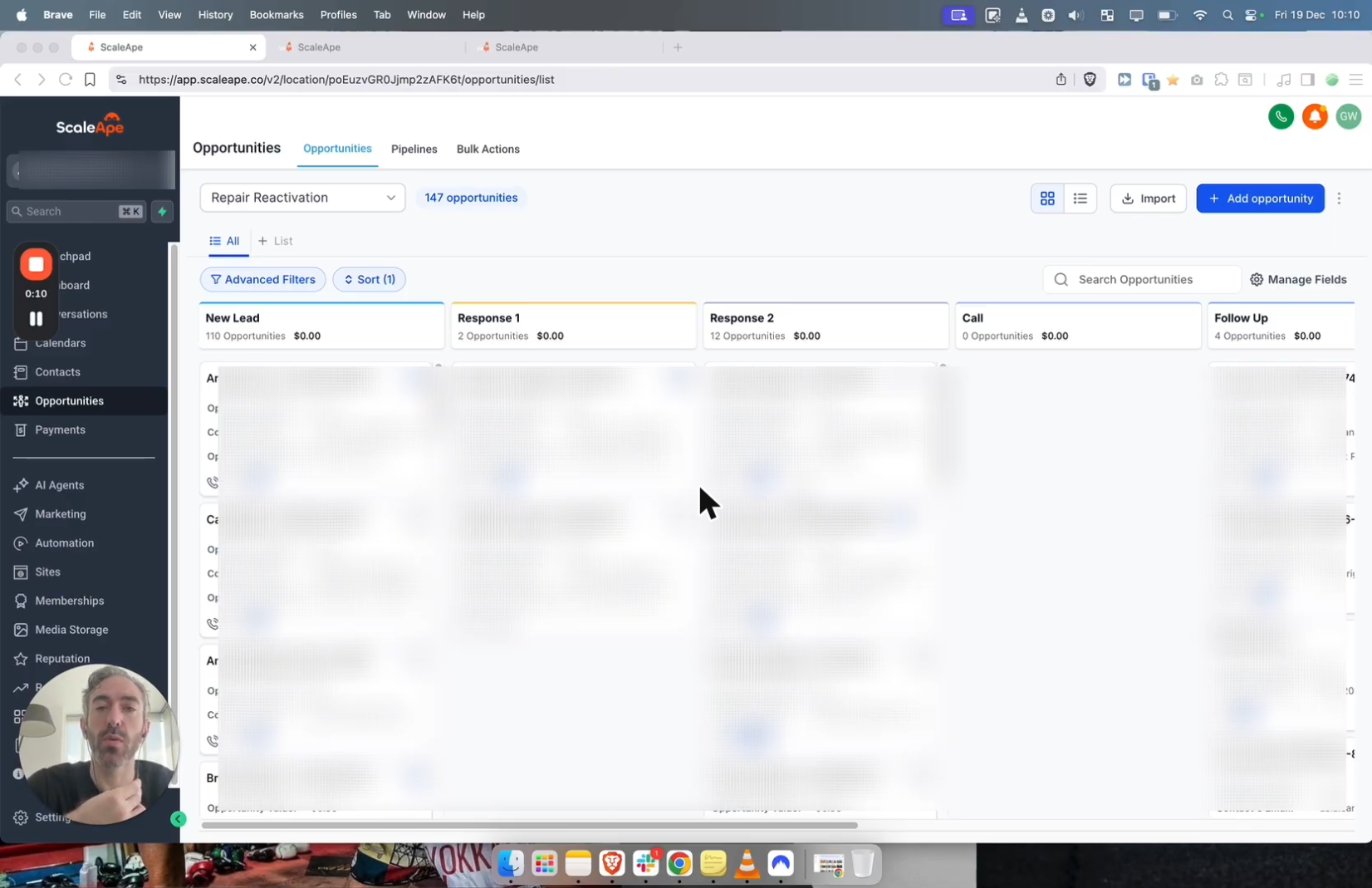Viewport: 1372px width, 888px height.
Task: Click the green lightning quick-action icon
Action: (162, 211)
